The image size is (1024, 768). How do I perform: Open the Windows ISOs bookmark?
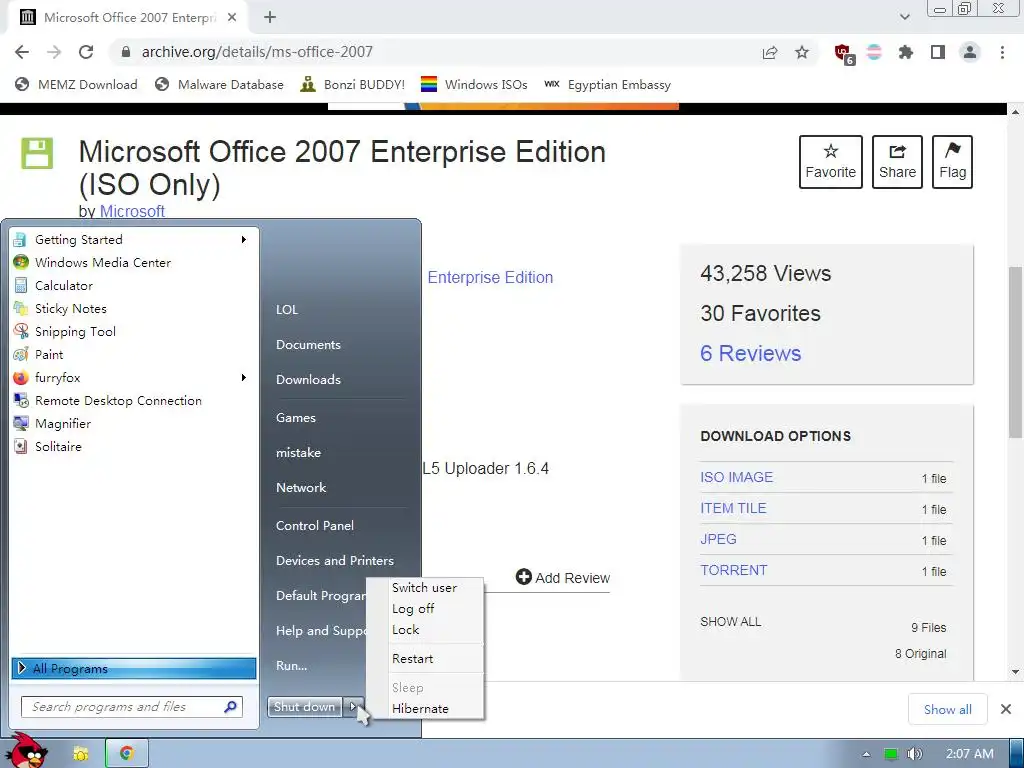474,85
